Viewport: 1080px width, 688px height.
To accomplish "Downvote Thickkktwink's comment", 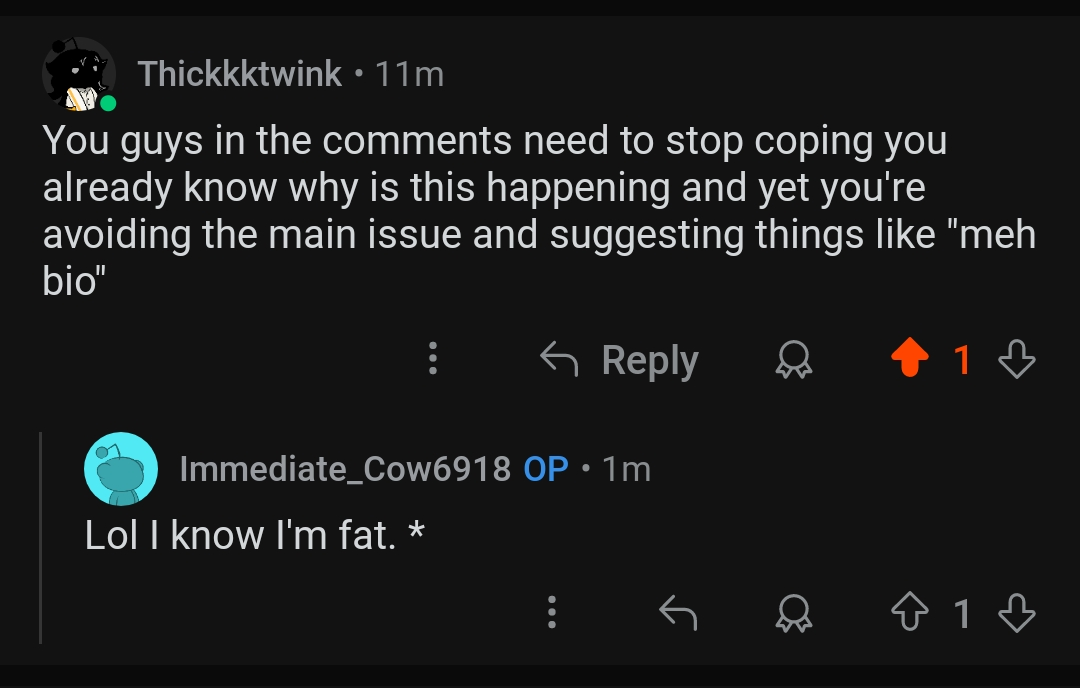I will [x=1016, y=359].
